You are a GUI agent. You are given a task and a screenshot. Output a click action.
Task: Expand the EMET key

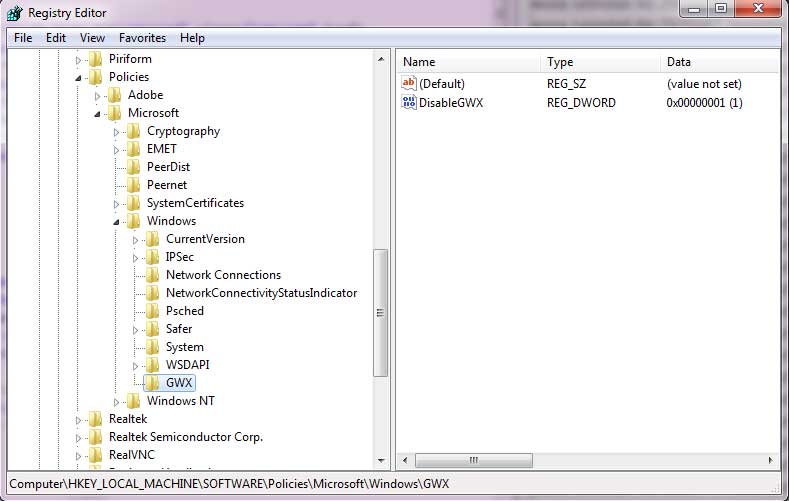pos(116,150)
